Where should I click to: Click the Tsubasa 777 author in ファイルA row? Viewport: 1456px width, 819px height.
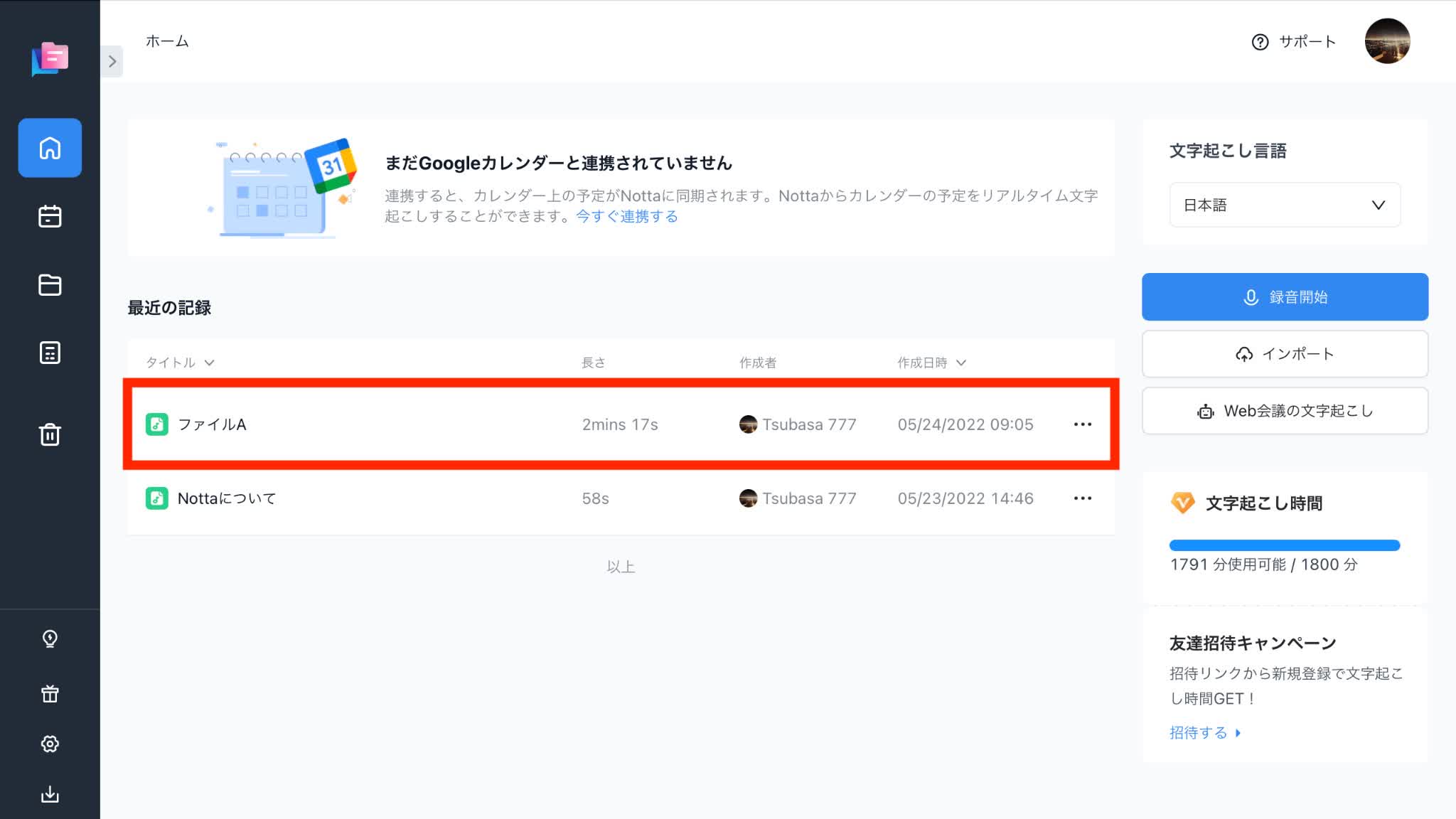click(x=798, y=424)
